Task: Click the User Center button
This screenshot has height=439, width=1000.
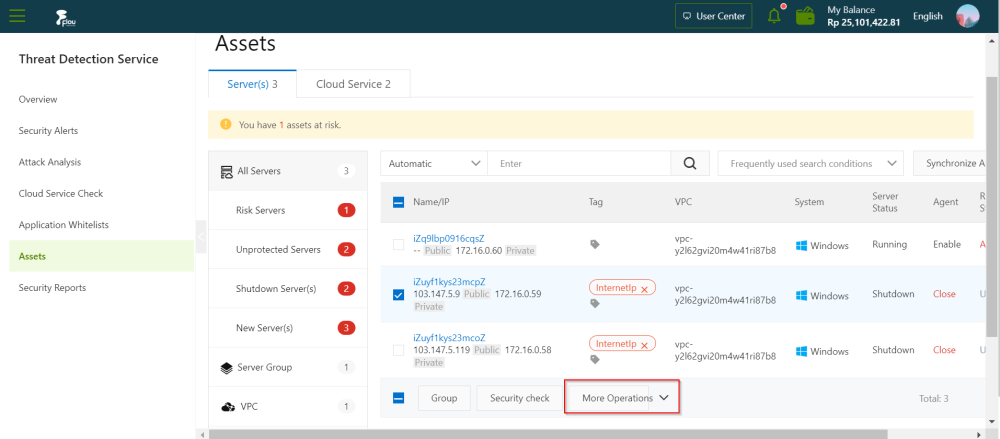Action: coord(714,16)
